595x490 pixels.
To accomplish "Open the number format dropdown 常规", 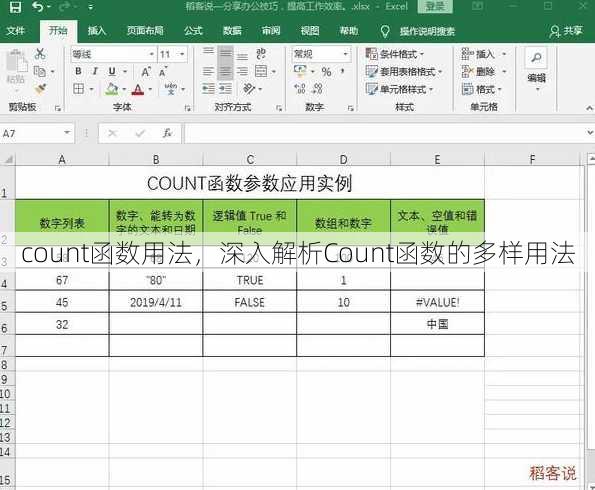I will click(x=321, y=54).
